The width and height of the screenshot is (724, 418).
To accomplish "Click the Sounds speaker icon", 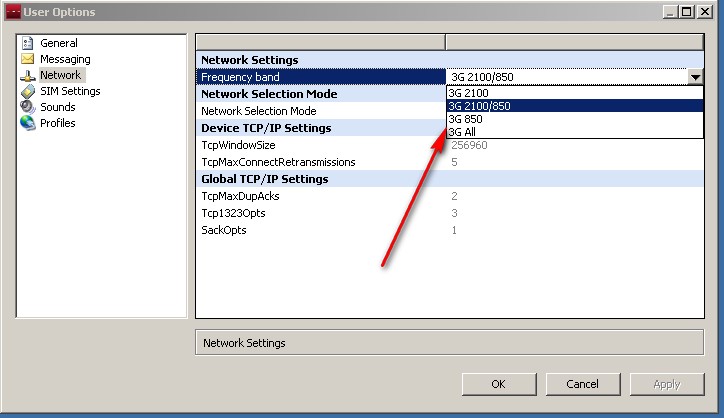I will (28, 107).
